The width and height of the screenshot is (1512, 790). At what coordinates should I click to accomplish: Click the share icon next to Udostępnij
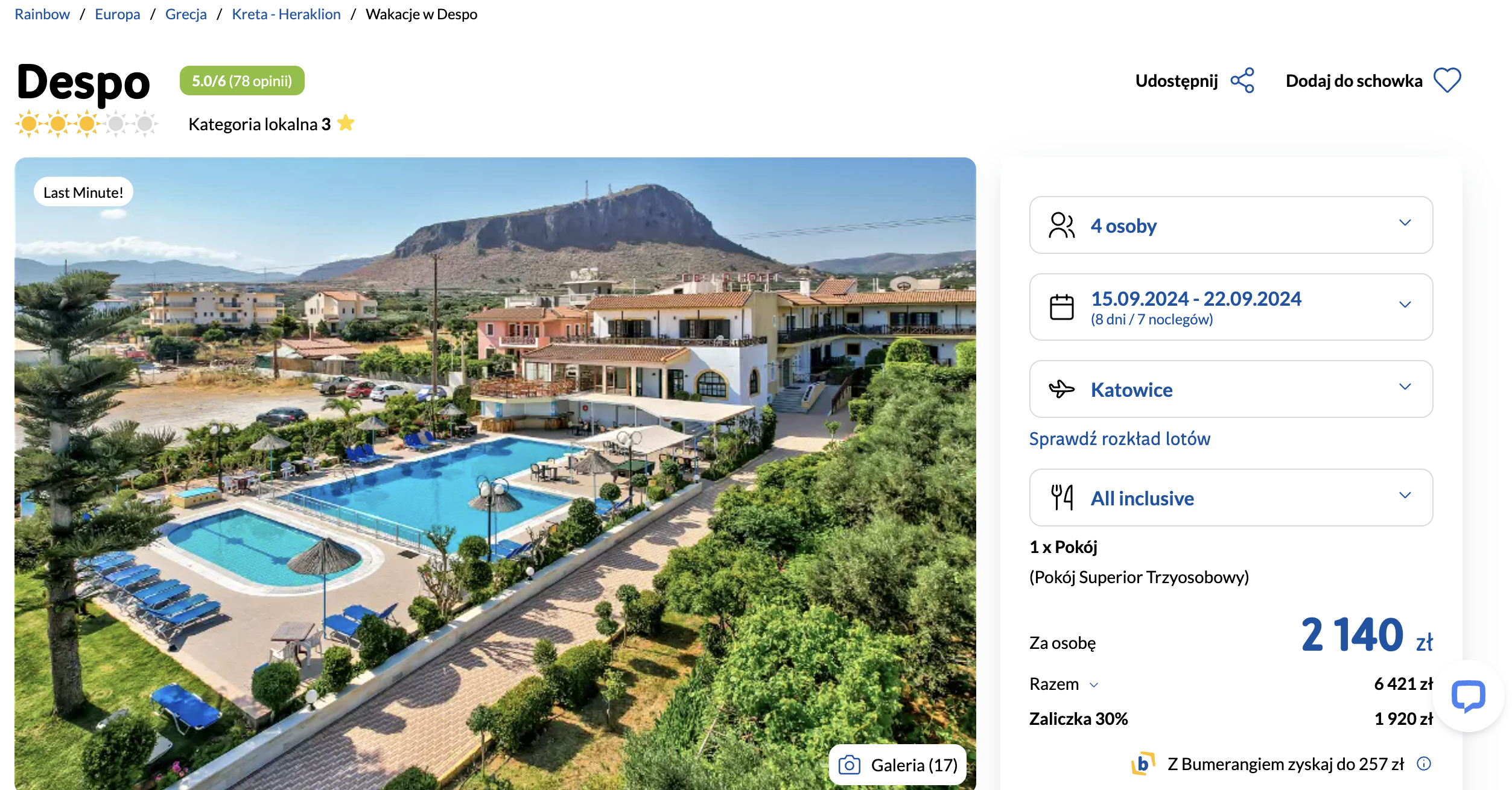(x=1242, y=81)
